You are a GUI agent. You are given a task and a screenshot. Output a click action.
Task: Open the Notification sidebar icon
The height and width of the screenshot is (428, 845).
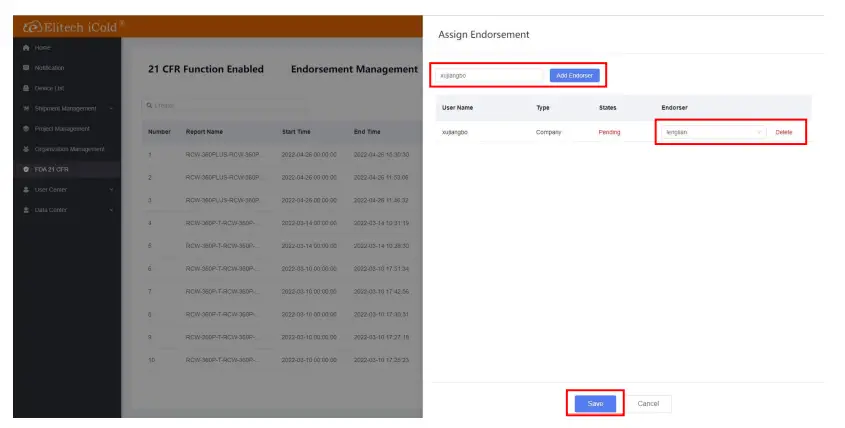pyautogui.click(x=26, y=68)
